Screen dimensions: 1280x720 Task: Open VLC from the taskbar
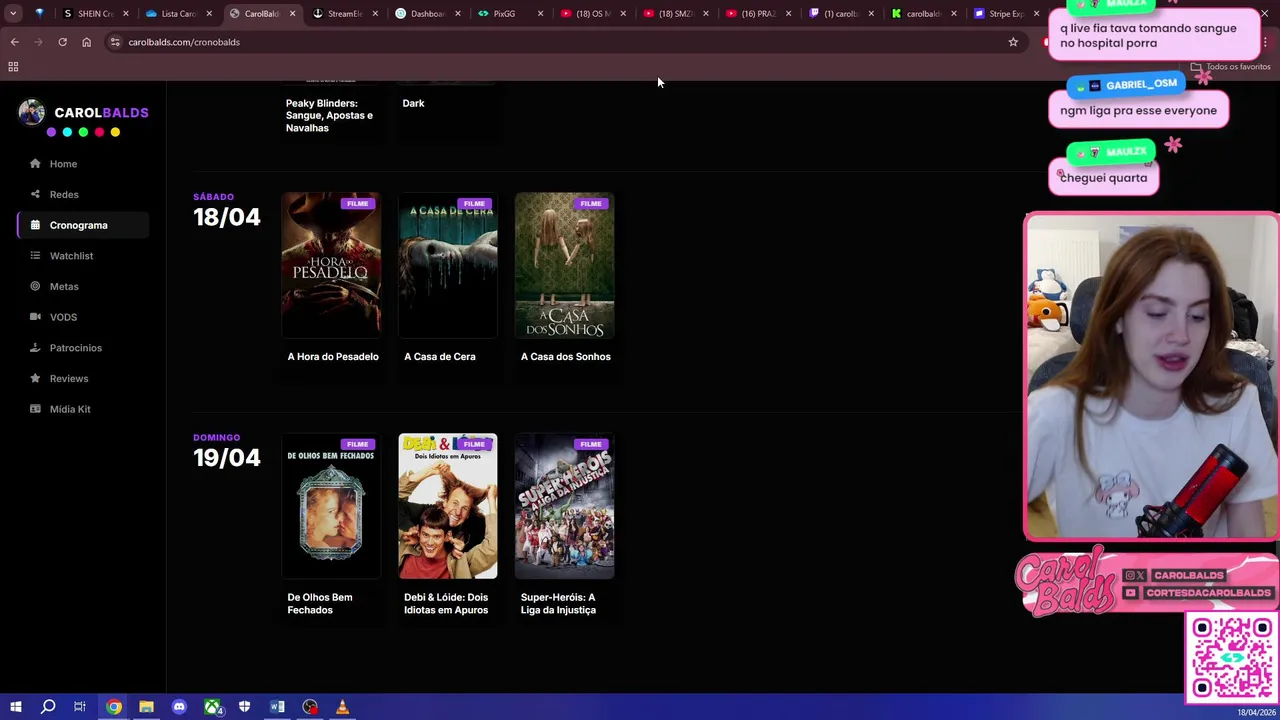pos(342,707)
